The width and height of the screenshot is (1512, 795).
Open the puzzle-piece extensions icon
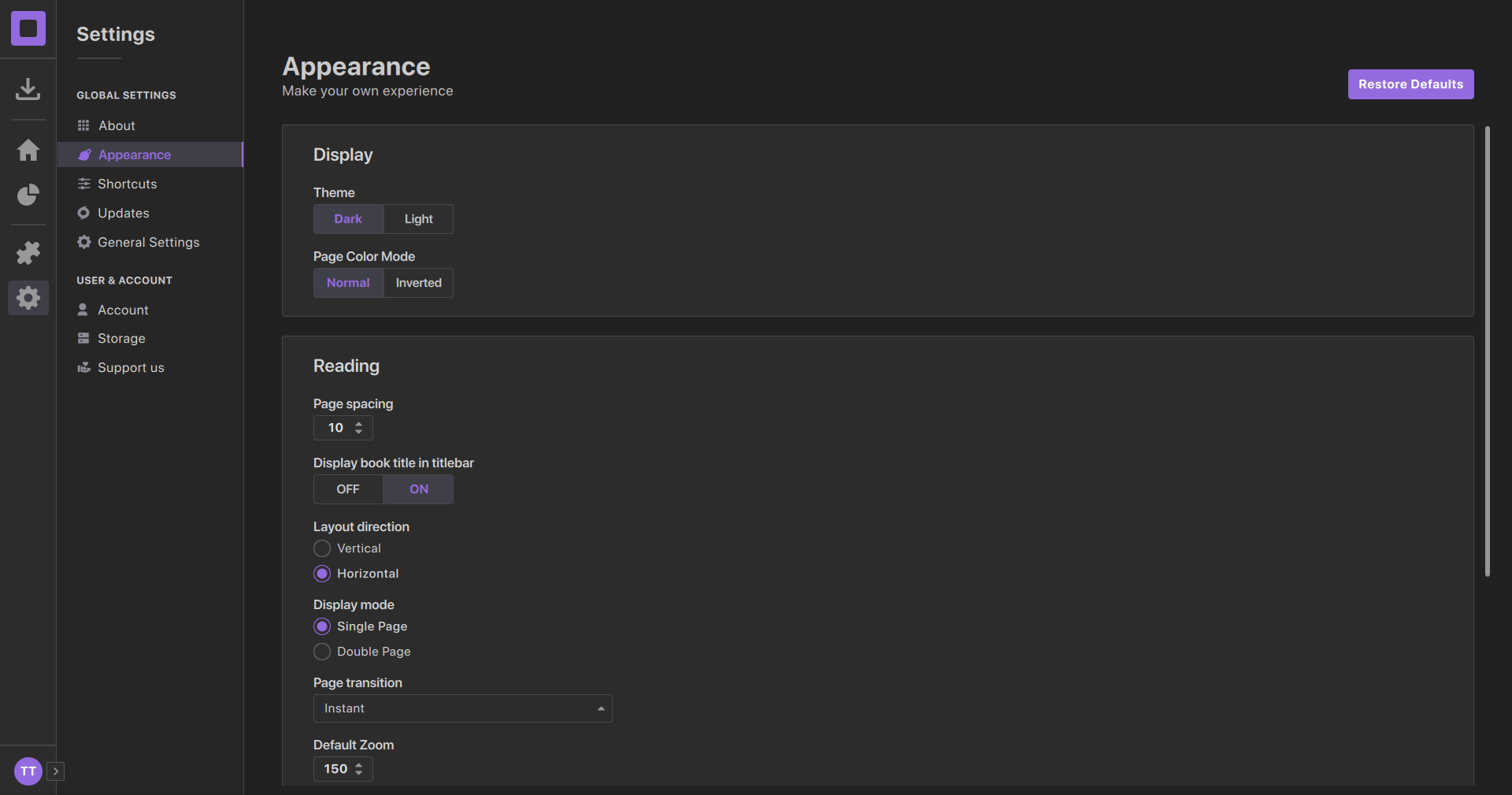(x=28, y=252)
